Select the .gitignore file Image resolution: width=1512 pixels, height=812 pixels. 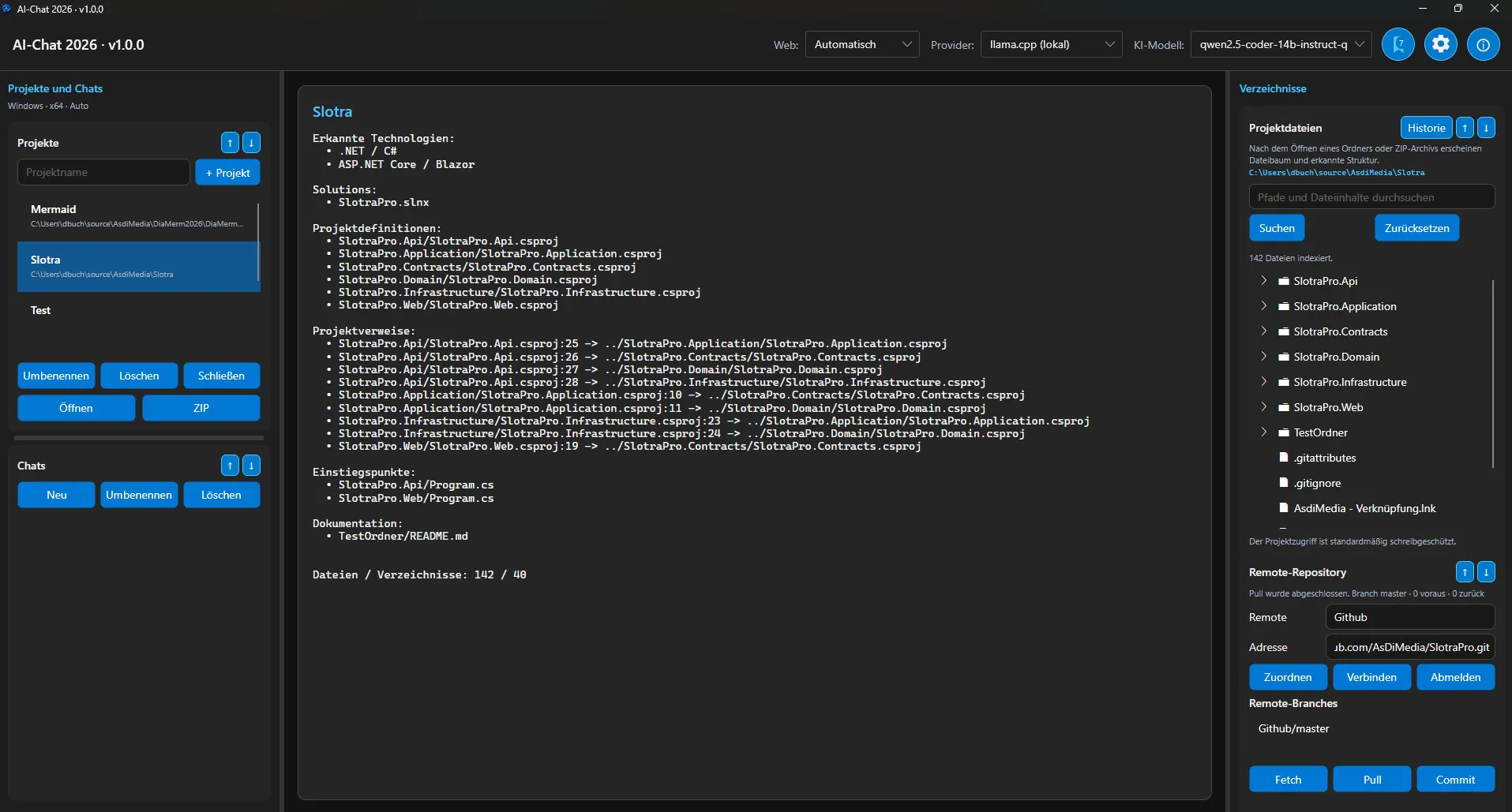1317,483
